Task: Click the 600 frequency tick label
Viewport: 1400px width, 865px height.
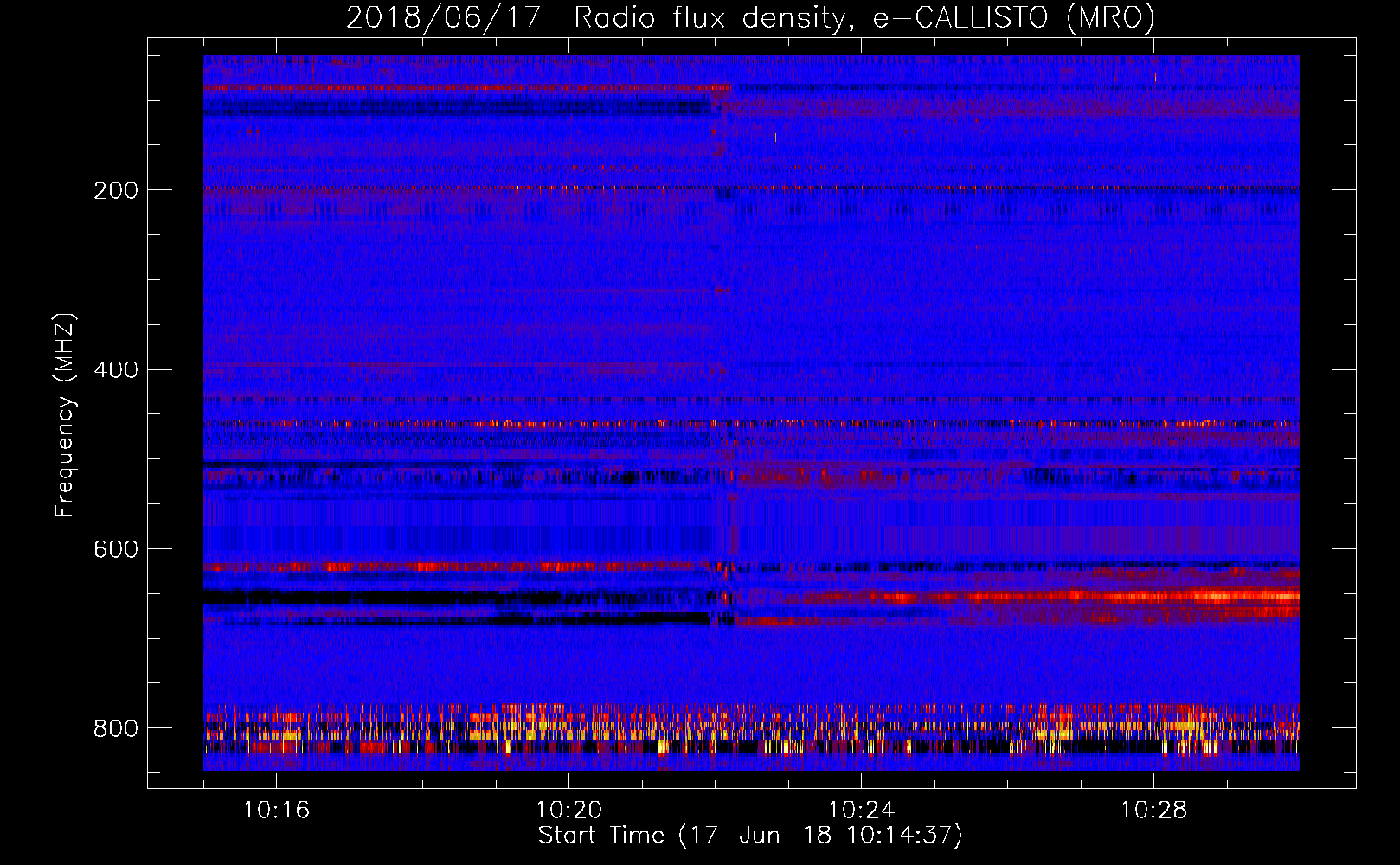Action: click(x=116, y=550)
